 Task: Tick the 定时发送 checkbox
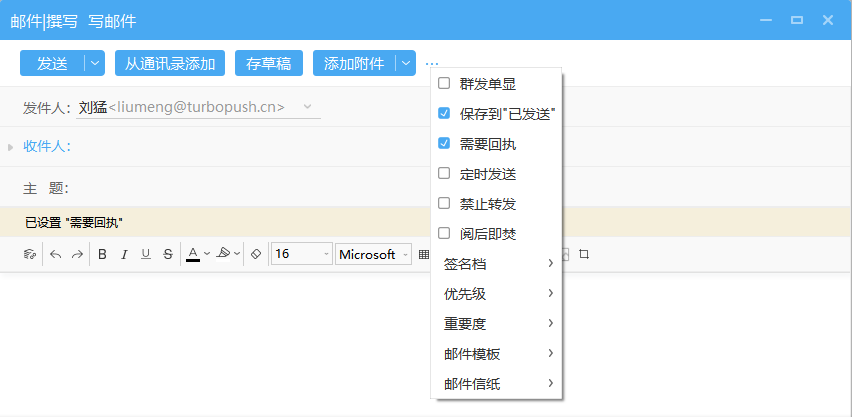point(444,174)
